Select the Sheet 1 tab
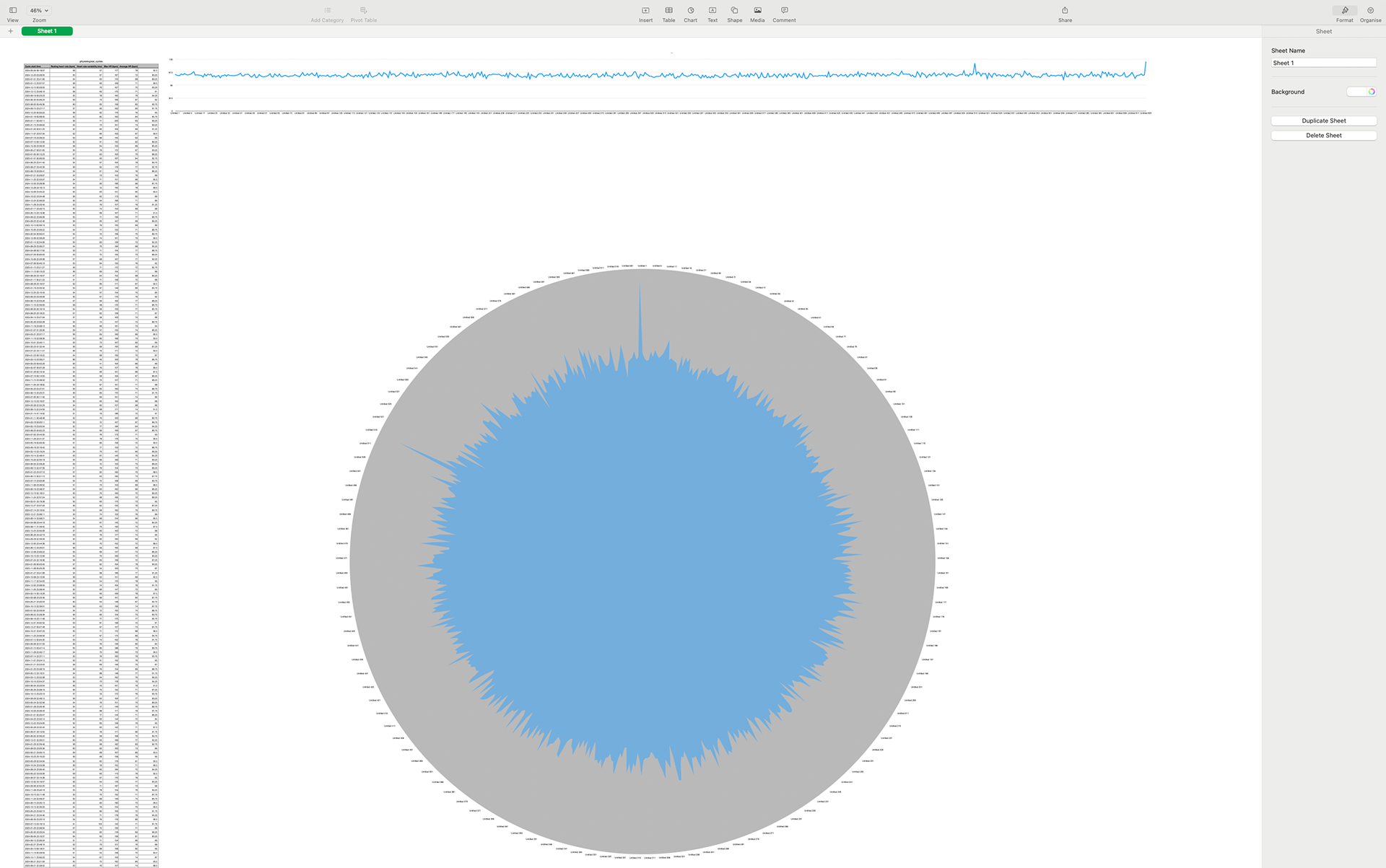The height and width of the screenshot is (868, 1386). pyautogui.click(x=47, y=31)
